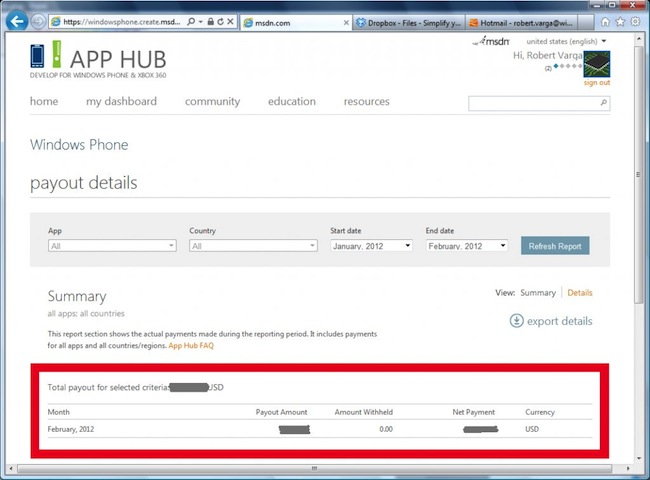The height and width of the screenshot is (480, 650).
Task: Click the Refresh Report button
Action: [x=555, y=246]
